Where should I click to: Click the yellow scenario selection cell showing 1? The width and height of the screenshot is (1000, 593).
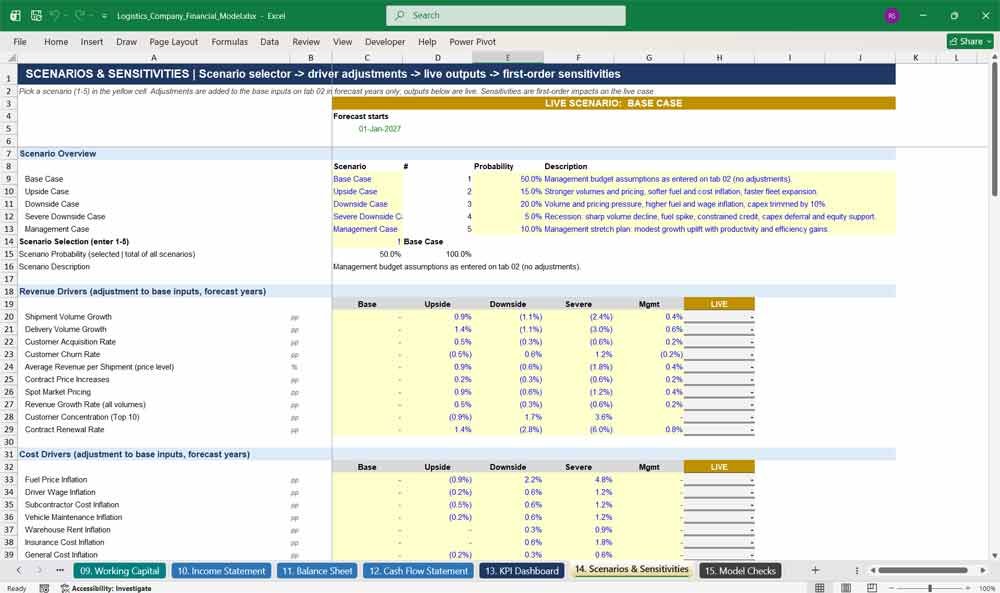pos(367,242)
